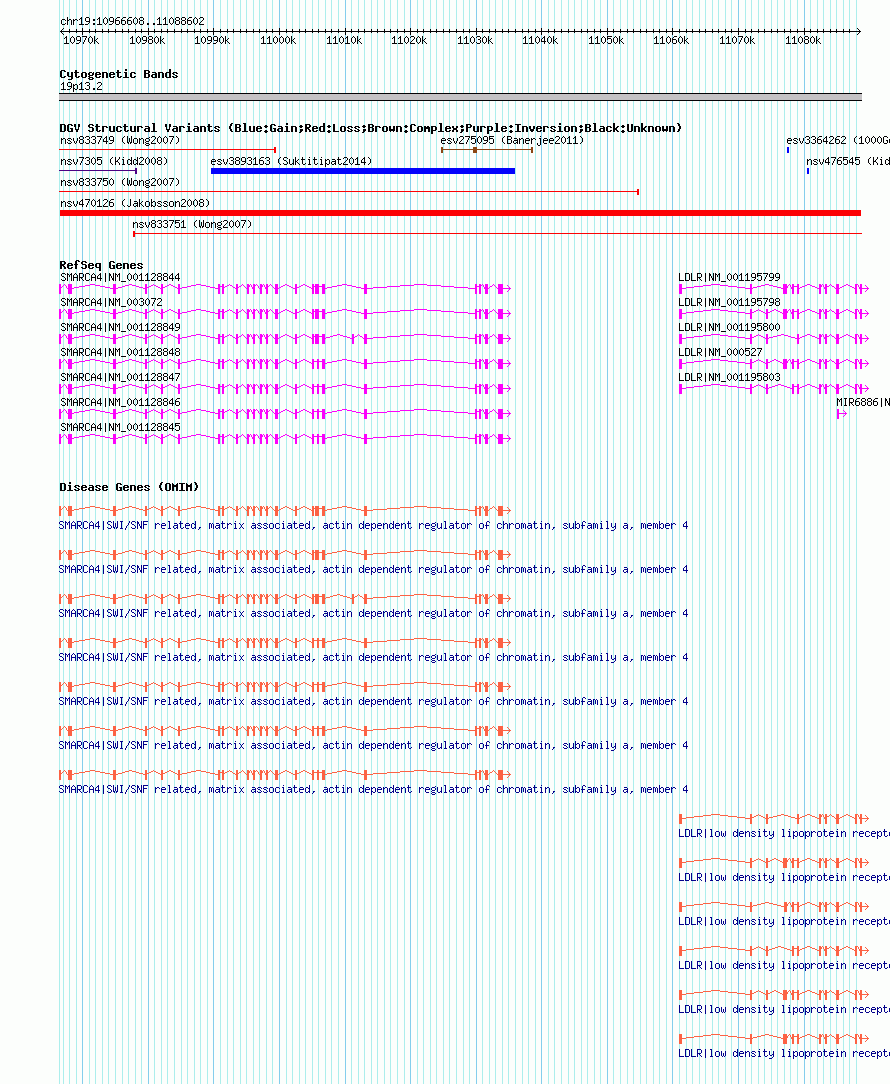890x1084 pixels.
Task: Click the 11000k ruler tick label
Action: coord(278,41)
